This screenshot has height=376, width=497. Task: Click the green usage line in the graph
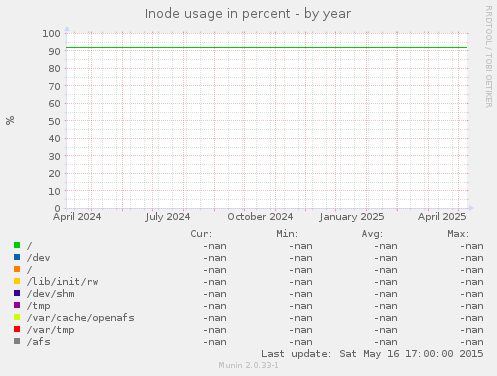click(267, 48)
